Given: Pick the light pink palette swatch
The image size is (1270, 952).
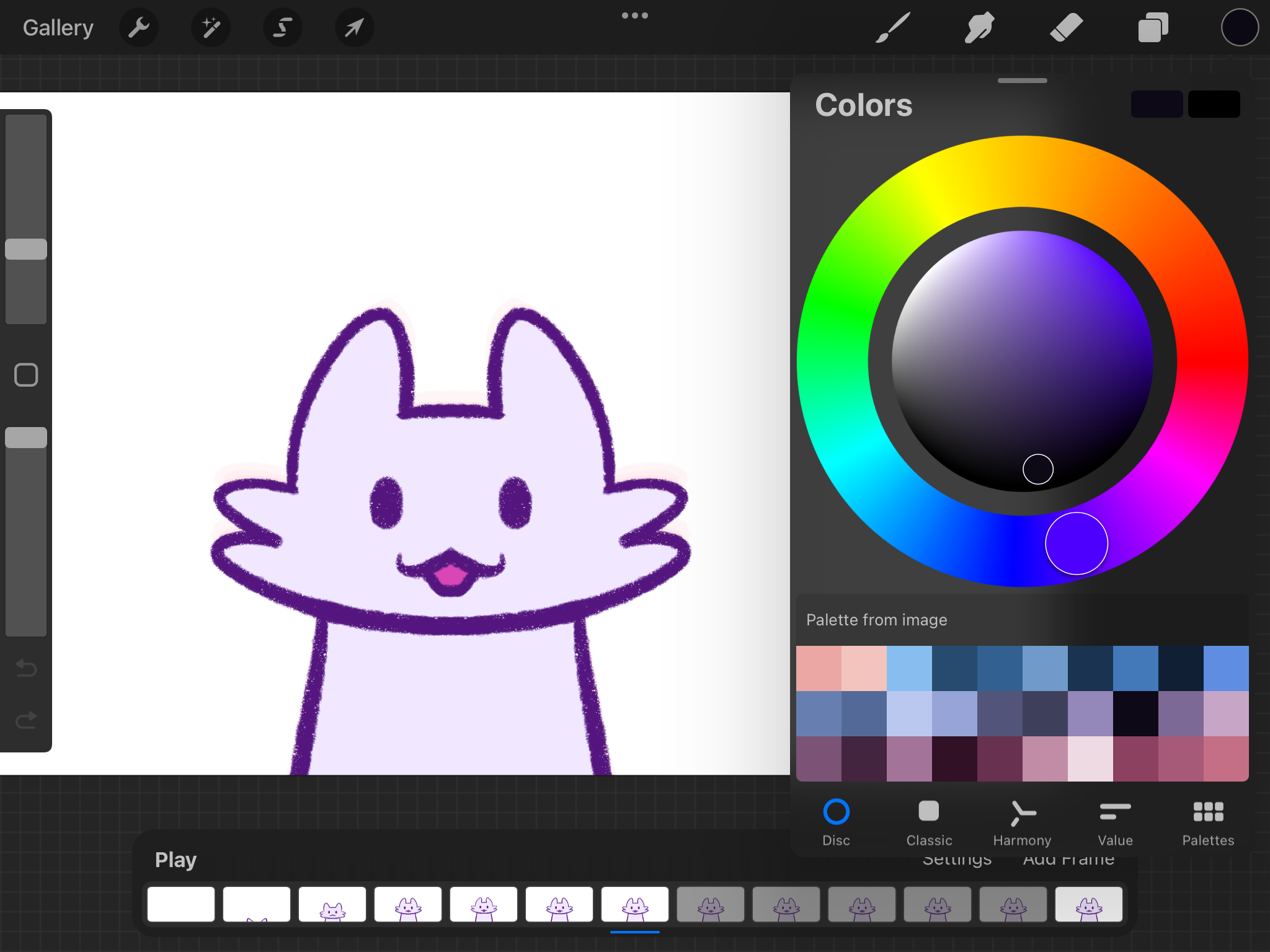Looking at the screenshot, I should coord(864,668).
